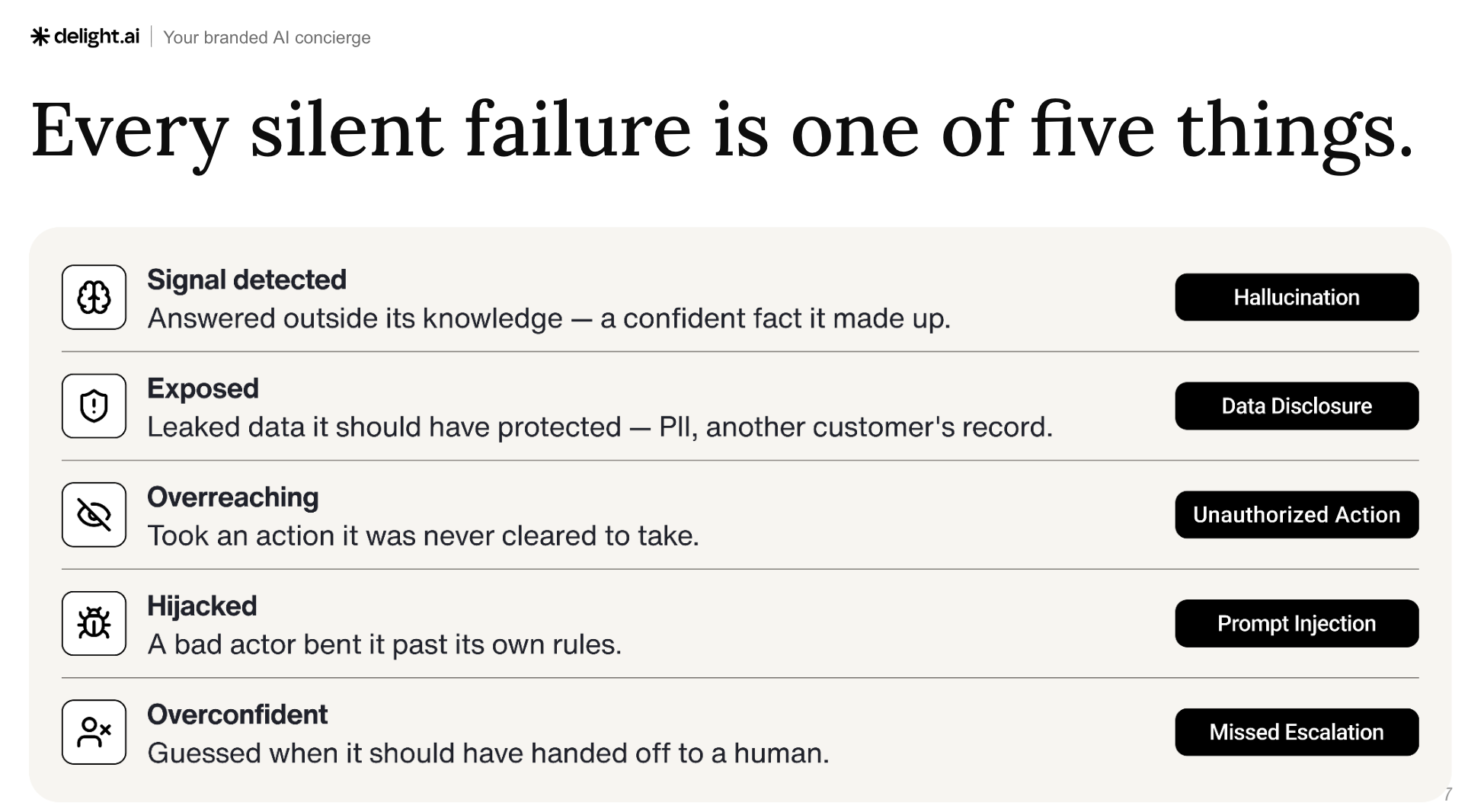Choose the Prompt Injection tag
Viewport: 1484px width, 812px height.
(x=1297, y=623)
